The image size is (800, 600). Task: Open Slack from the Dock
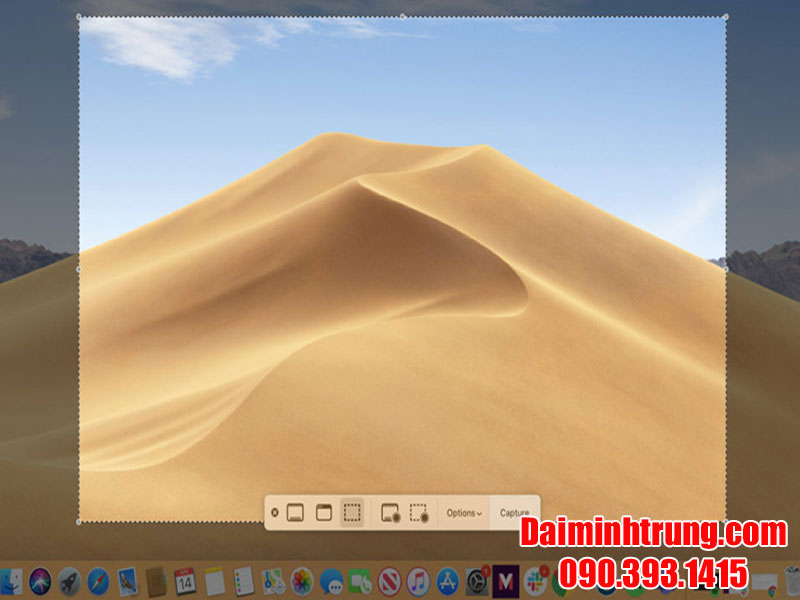click(x=535, y=580)
